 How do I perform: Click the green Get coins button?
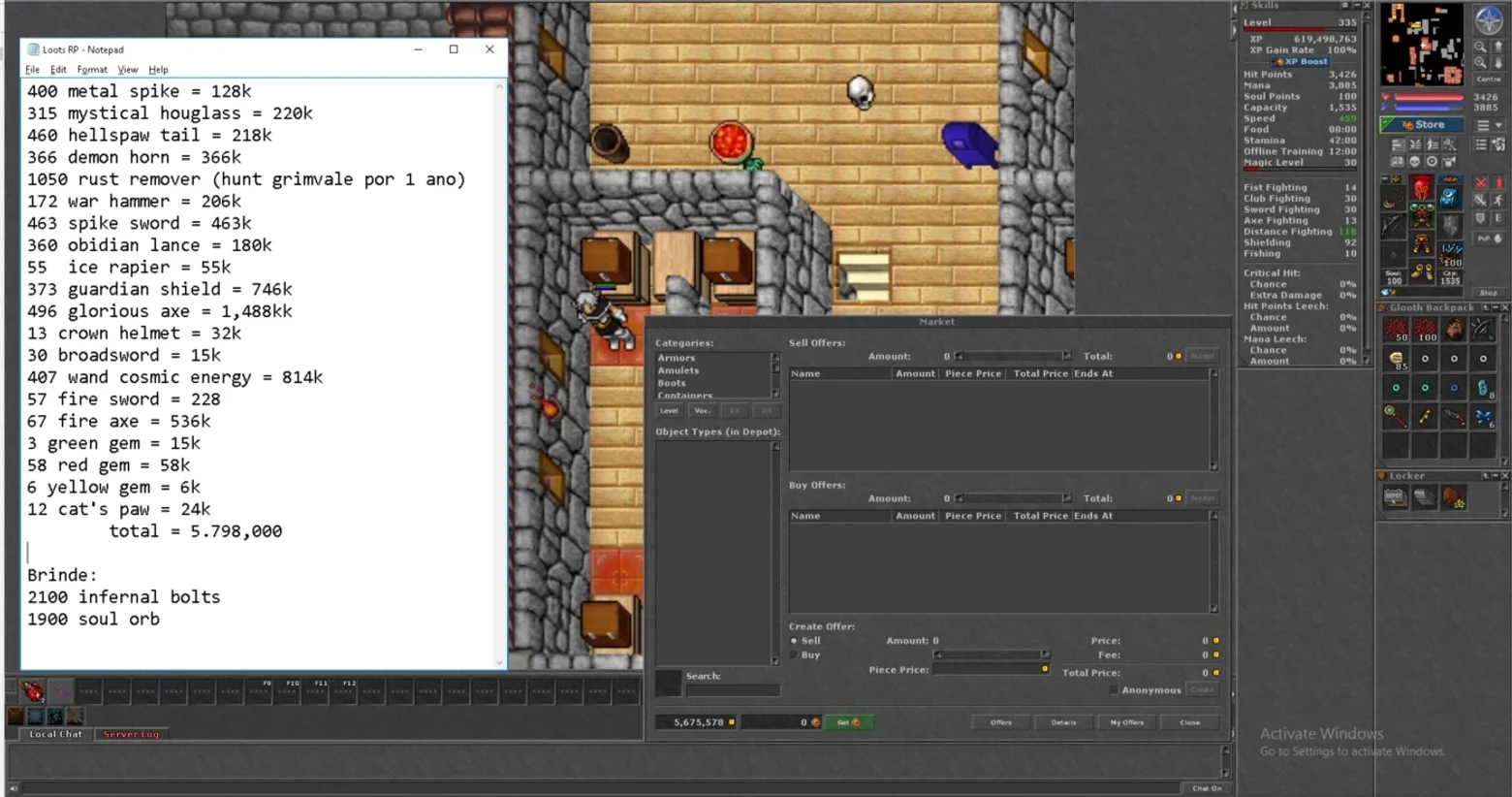[849, 722]
